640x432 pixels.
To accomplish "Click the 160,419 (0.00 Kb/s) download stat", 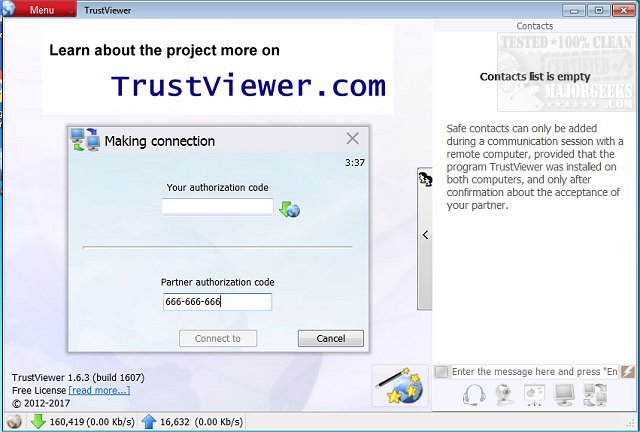I will click(x=92, y=421).
